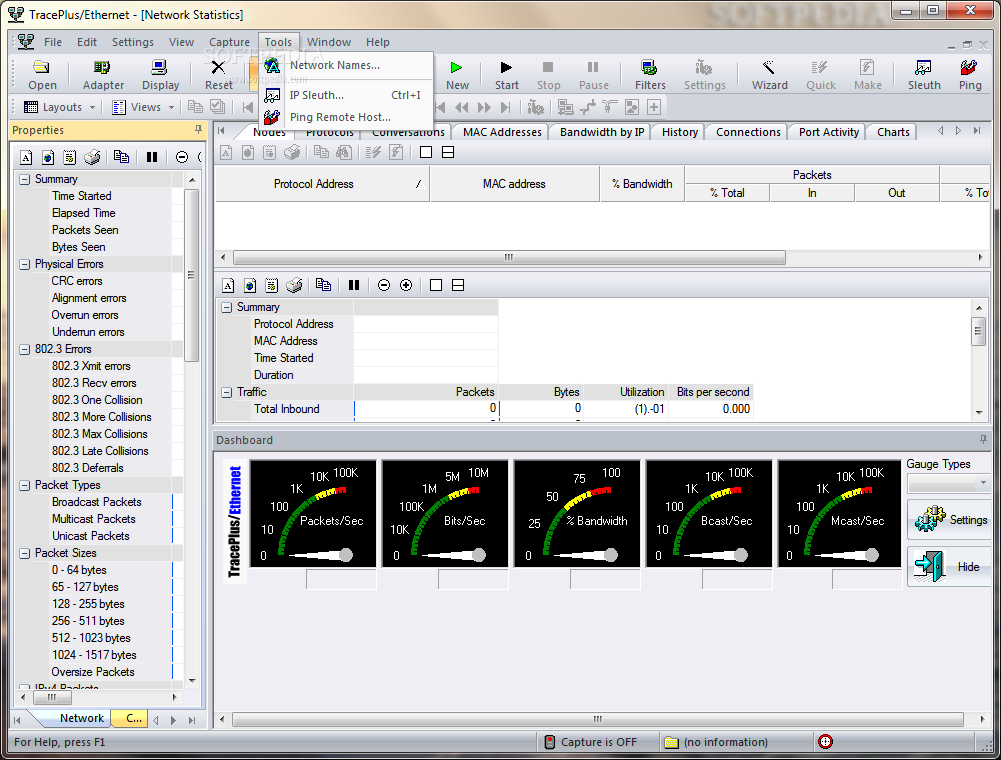This screenshot has height=760, width=1001.
Task: Pin the Properties panel
Action: 199,130
